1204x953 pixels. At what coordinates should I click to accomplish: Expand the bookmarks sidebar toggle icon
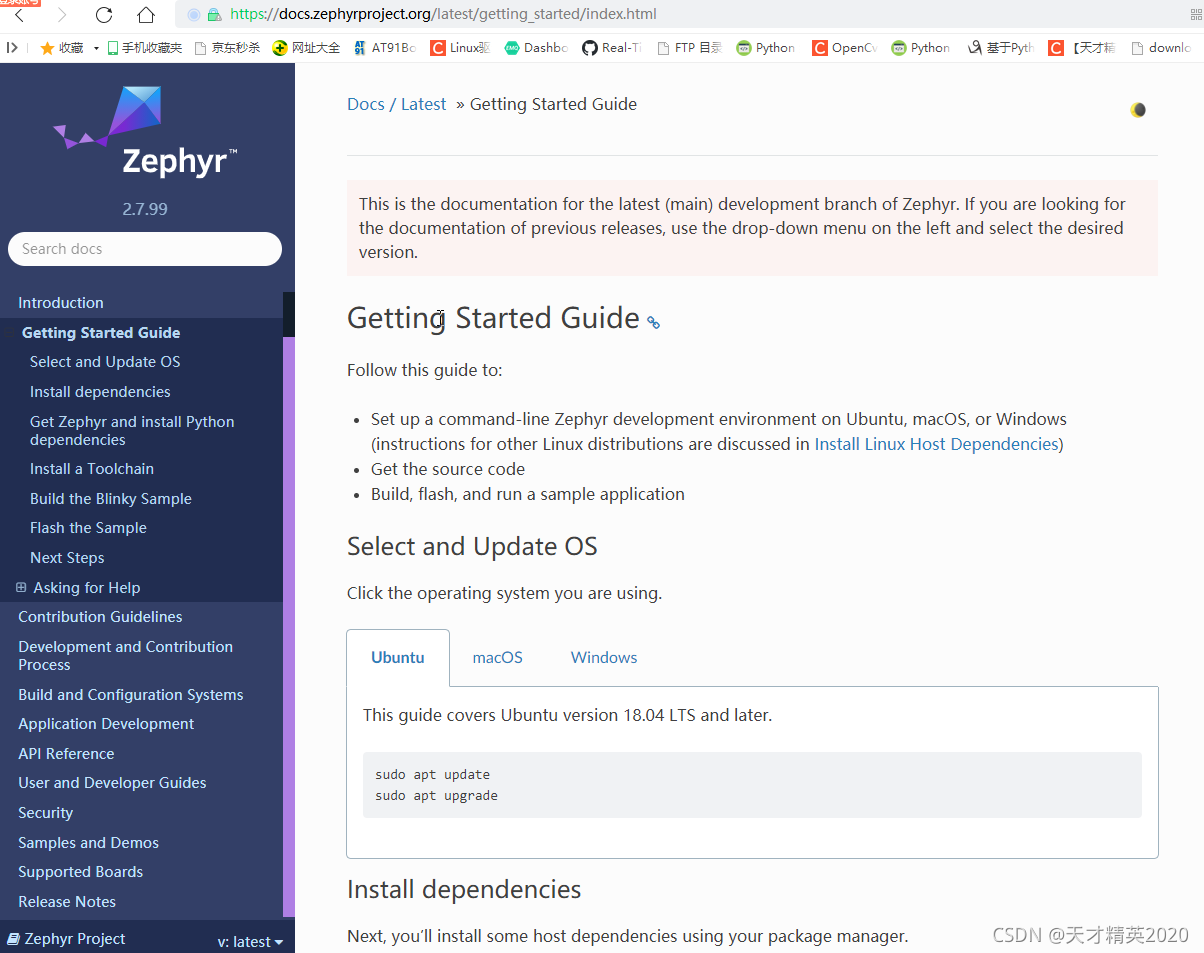click(12, 47)
